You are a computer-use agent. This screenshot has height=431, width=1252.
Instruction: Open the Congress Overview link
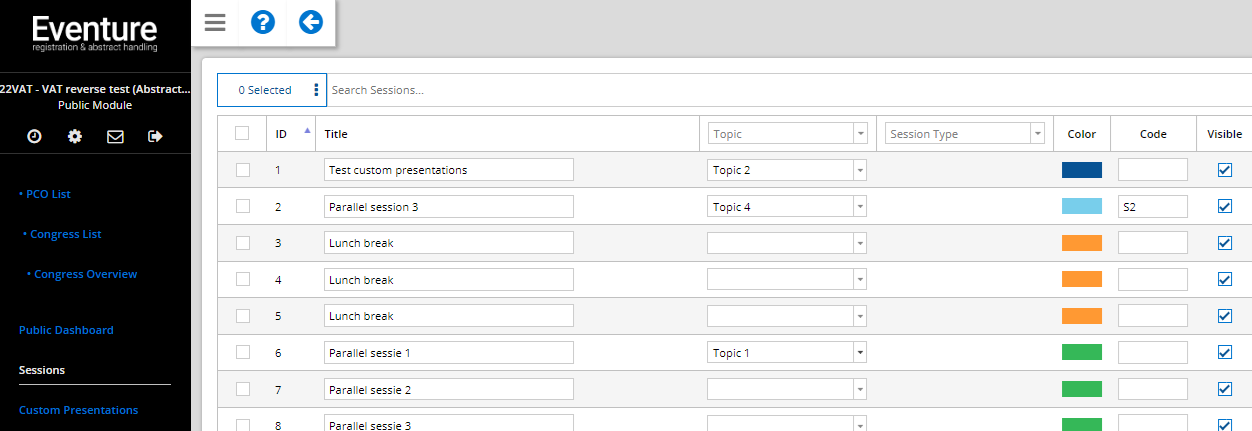(x=82, y=274)
